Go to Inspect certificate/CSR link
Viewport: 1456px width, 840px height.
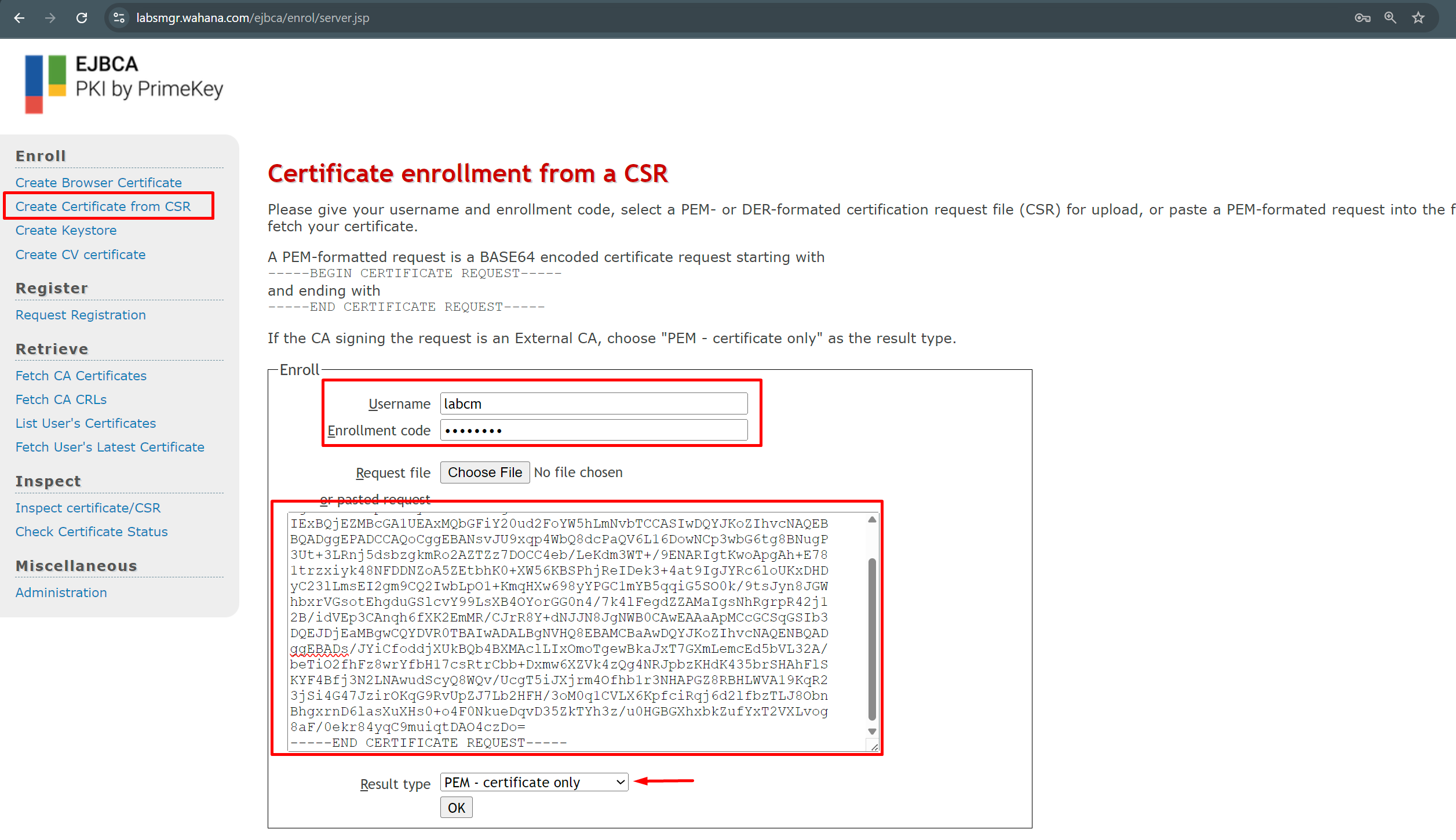pyautogui.click(x=88, y=508)
